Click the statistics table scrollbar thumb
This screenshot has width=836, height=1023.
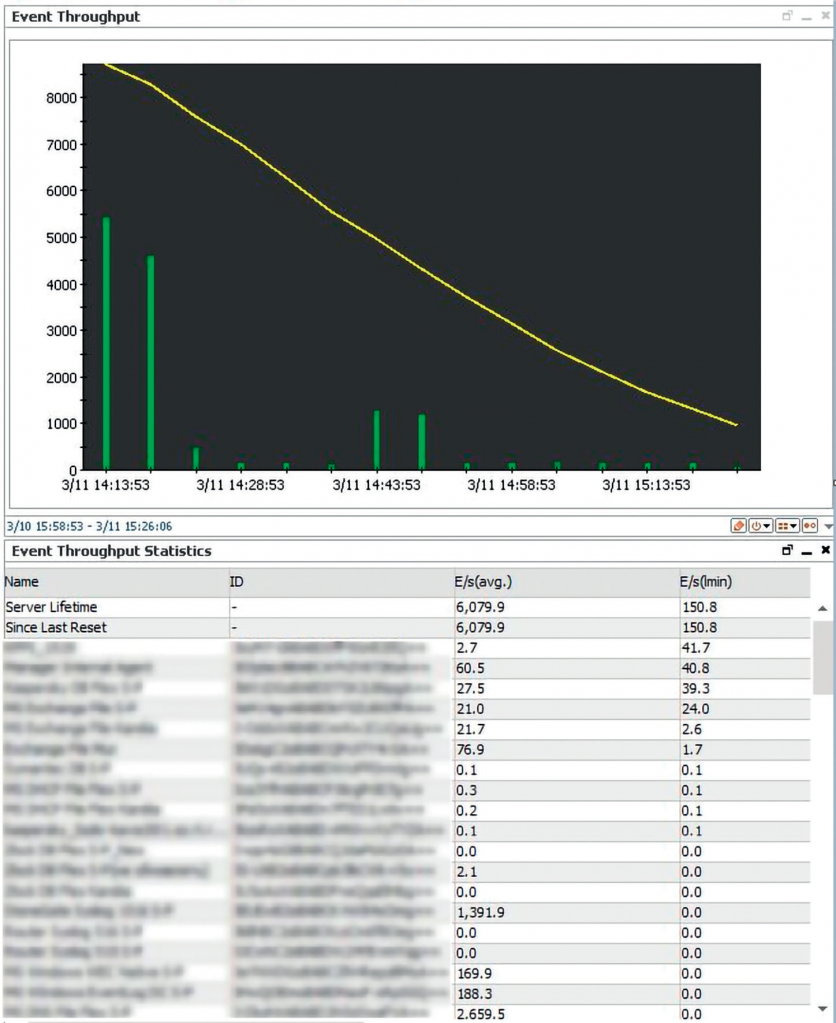click(823, 658)
